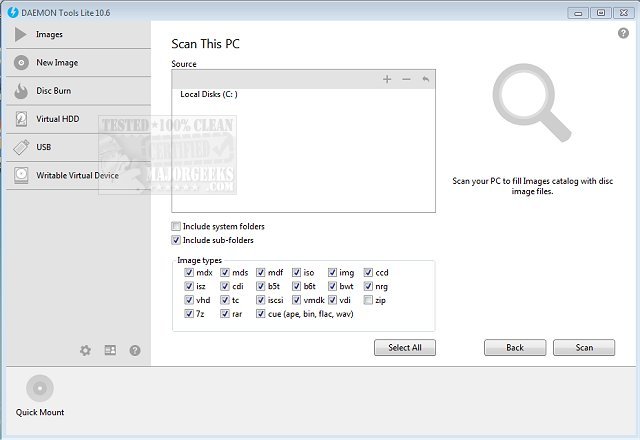Select Local Disks (C: ) source entry

coord(209,94)
